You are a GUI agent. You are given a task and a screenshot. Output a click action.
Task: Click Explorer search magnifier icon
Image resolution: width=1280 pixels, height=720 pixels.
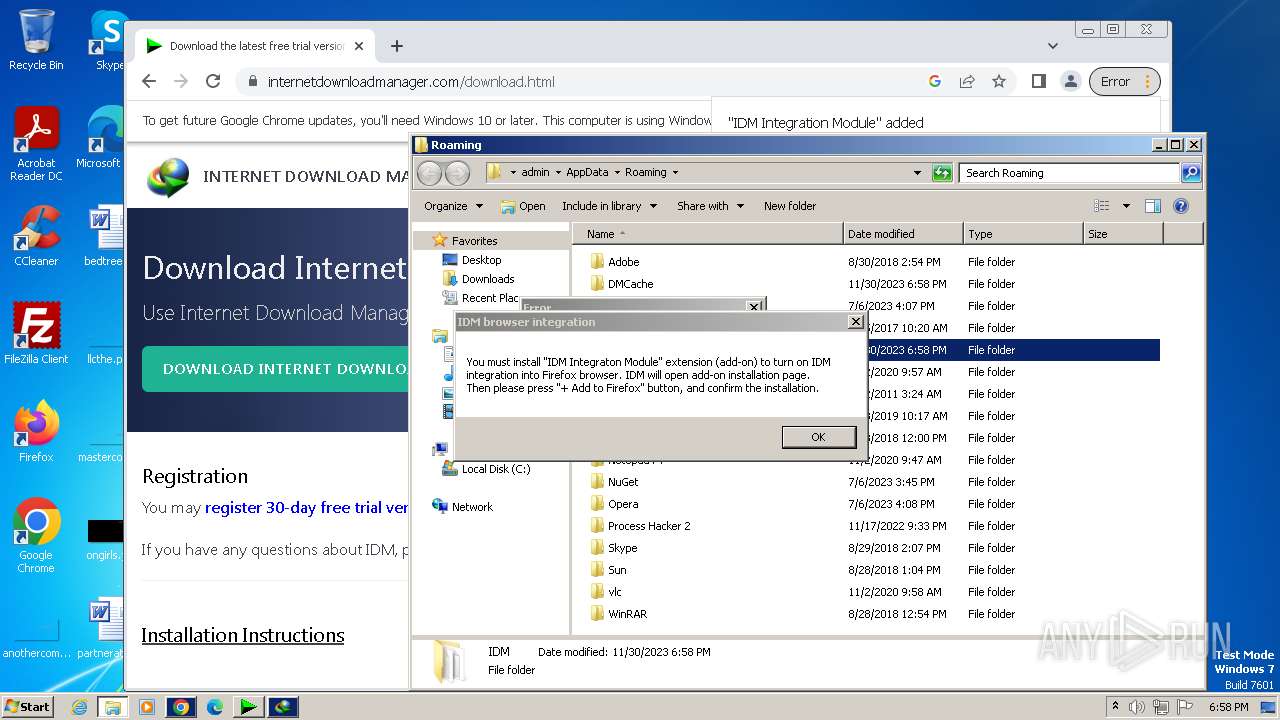click(x=1190, y=173)
